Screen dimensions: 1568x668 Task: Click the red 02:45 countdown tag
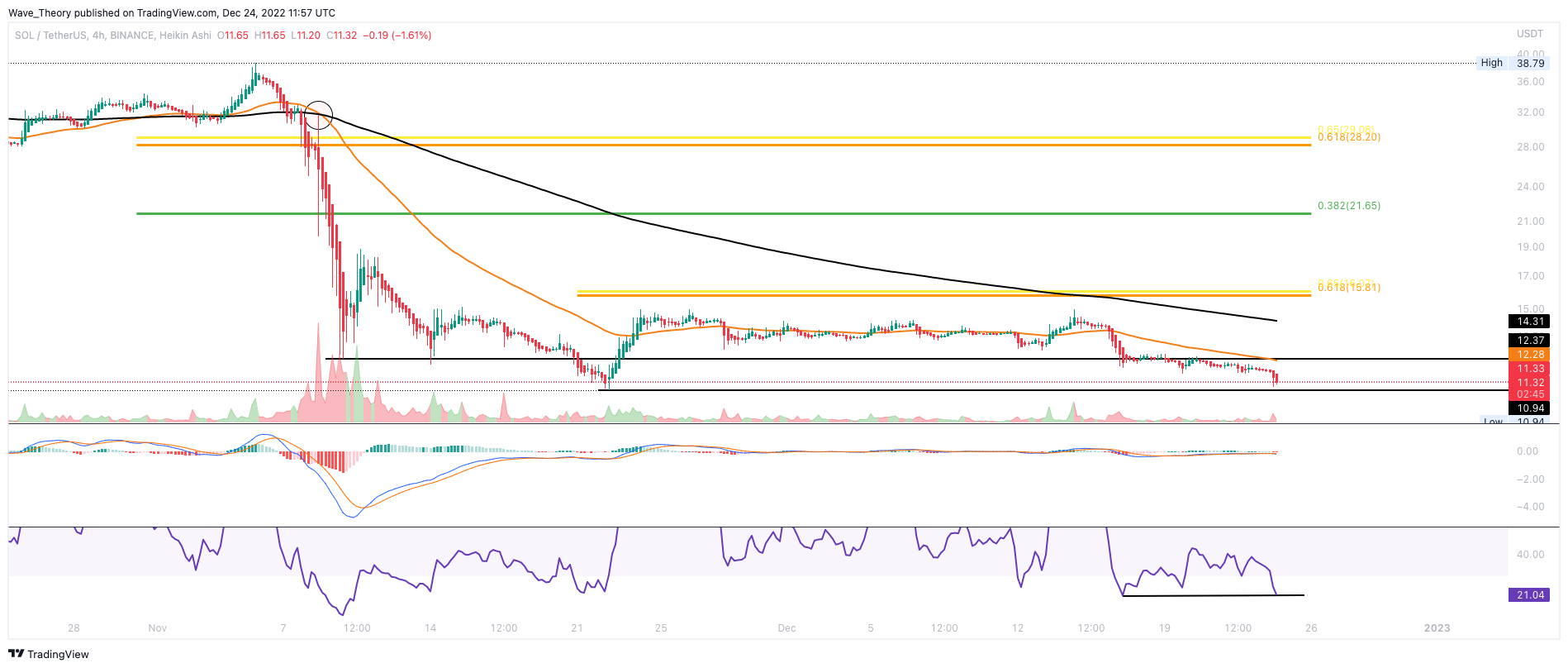(x=1529, y=394)
